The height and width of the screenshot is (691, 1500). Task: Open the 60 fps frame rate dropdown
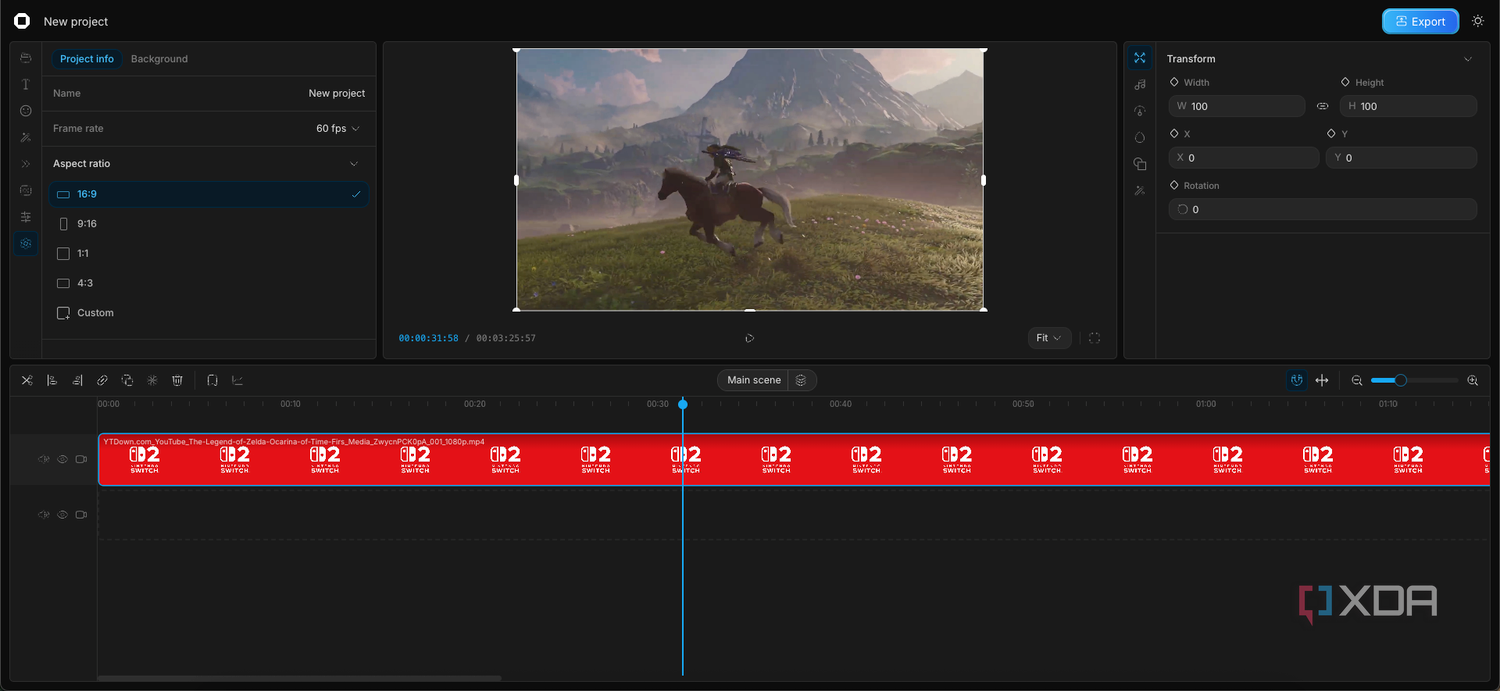pos(338,128)
